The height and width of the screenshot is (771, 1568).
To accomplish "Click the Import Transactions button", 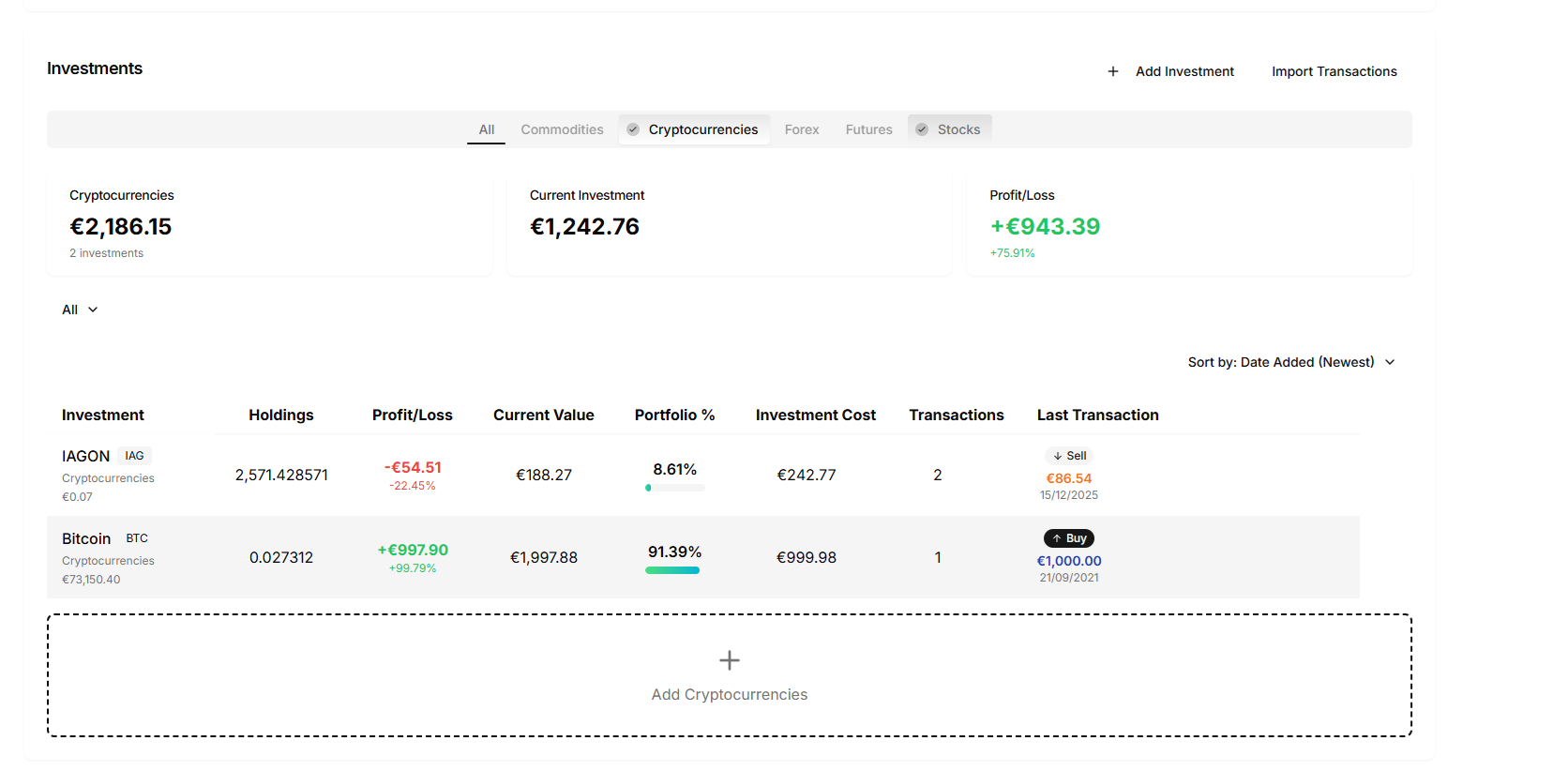I will pyautogui.click(x=1334, y=71).
